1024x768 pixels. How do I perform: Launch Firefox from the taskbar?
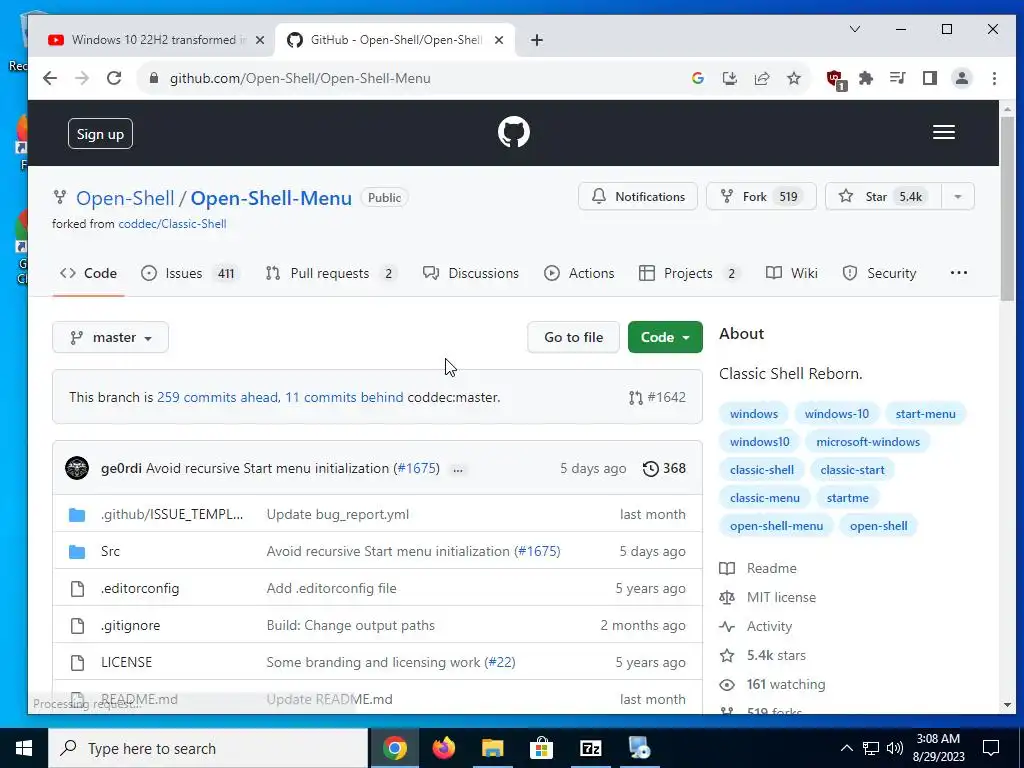click(444, 748)
